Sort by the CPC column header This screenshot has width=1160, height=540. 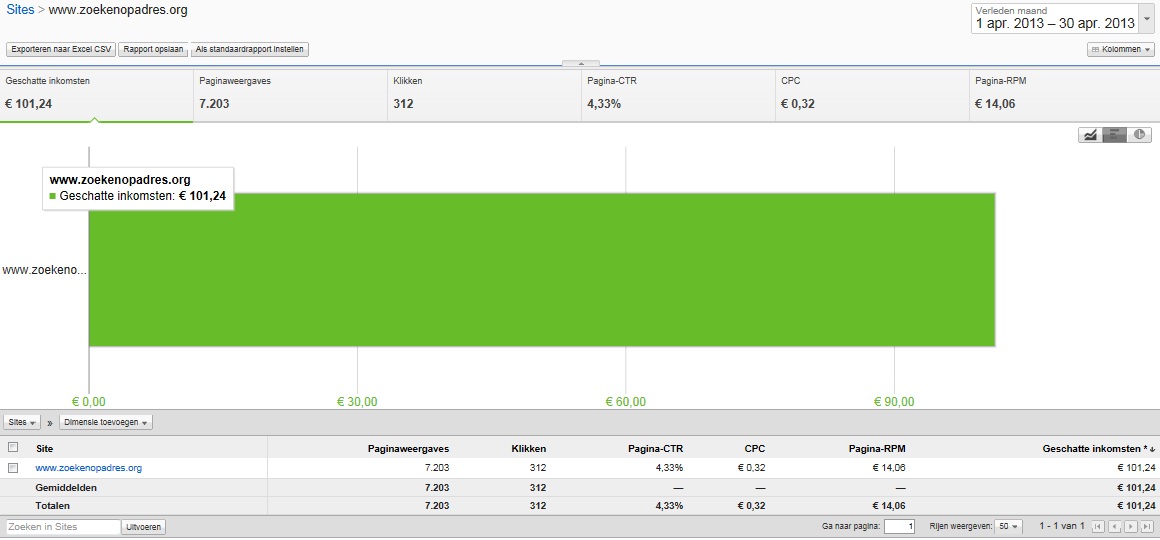pyautogui.click(x=755, y=448)
